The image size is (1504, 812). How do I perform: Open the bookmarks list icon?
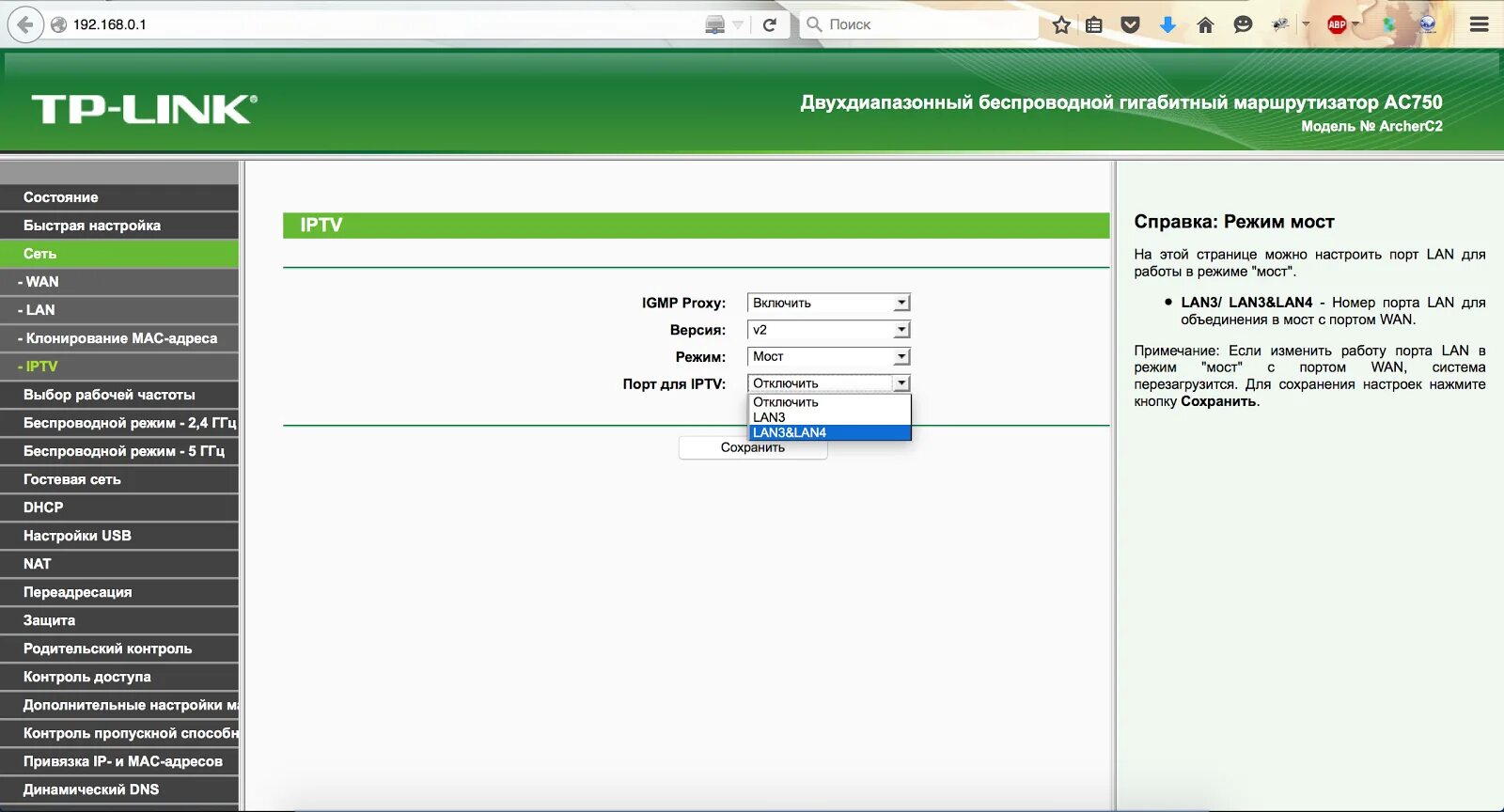click(x=1094, y=24)
